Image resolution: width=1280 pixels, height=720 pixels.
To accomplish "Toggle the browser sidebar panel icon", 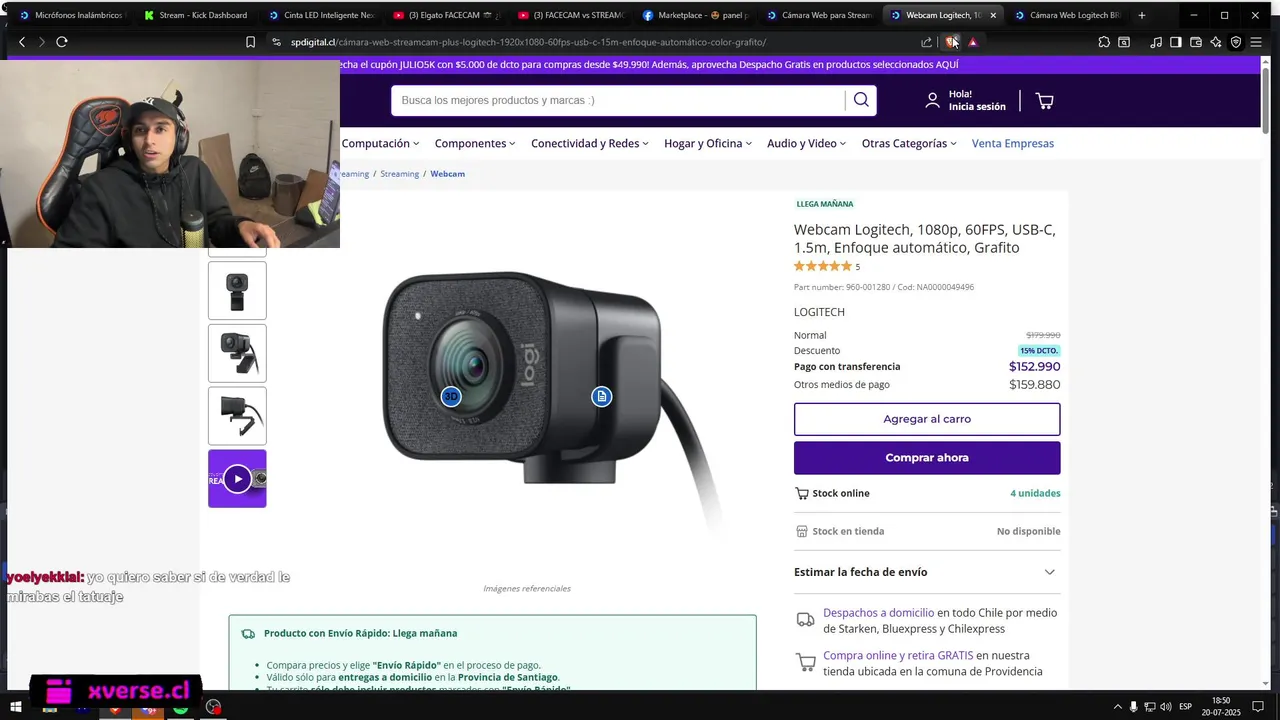I will (1176, 42).
